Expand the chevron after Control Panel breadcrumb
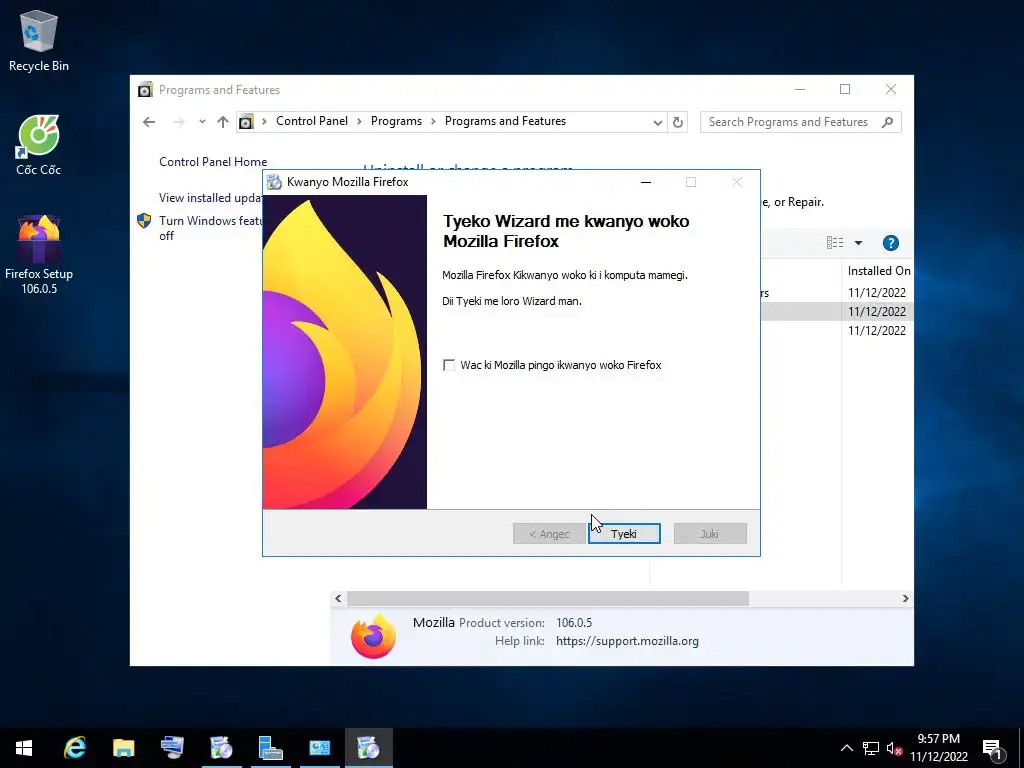 (x=359, y=121)
